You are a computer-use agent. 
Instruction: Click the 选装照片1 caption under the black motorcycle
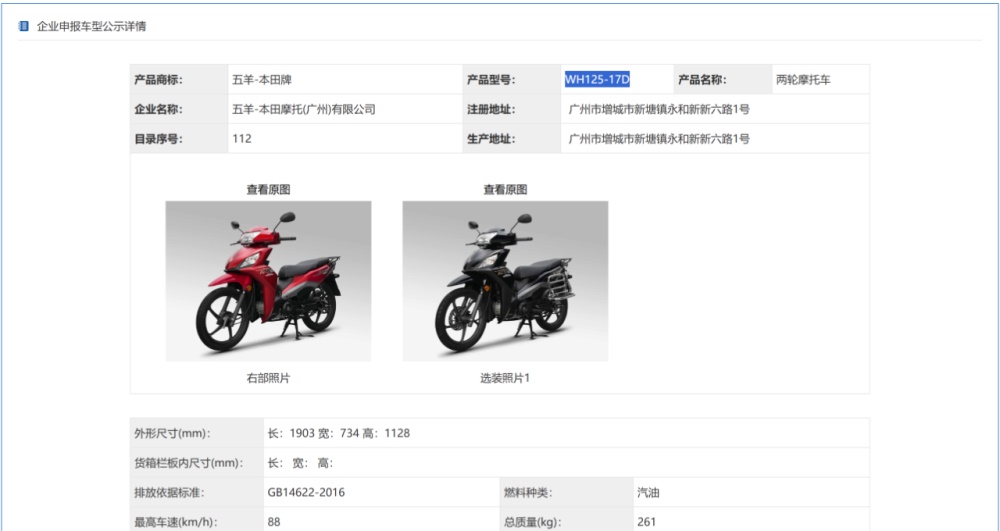click(505, 378)
